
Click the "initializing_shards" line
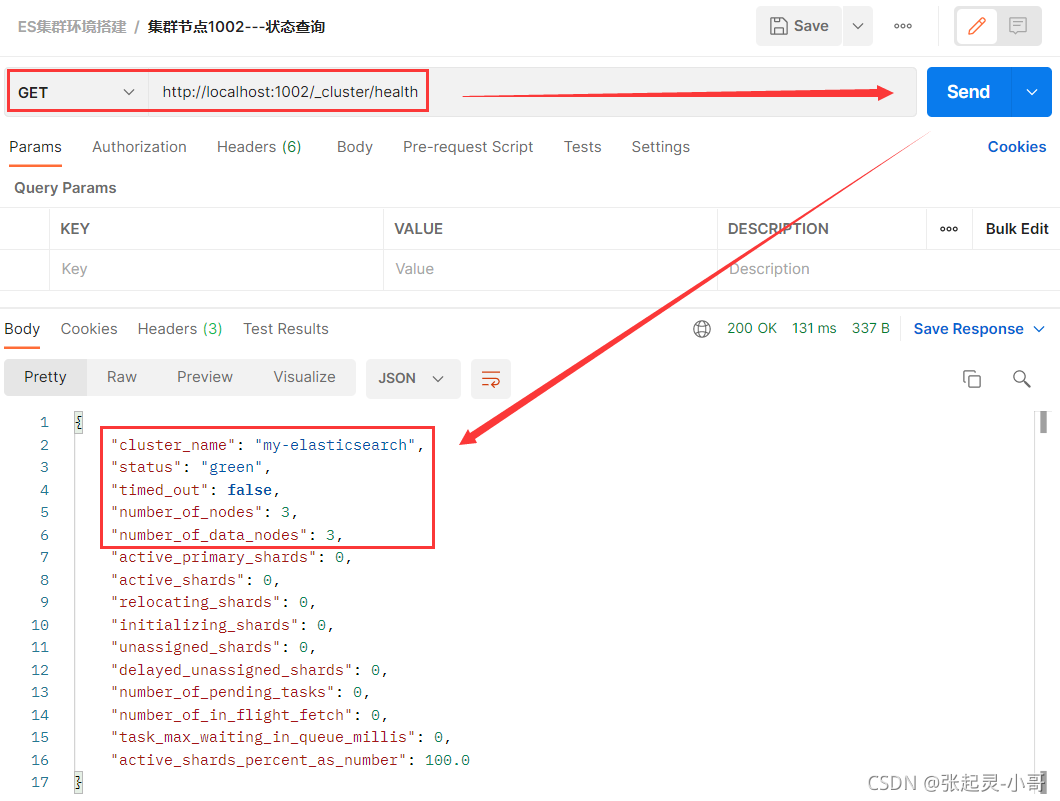(x=222, y=625)
